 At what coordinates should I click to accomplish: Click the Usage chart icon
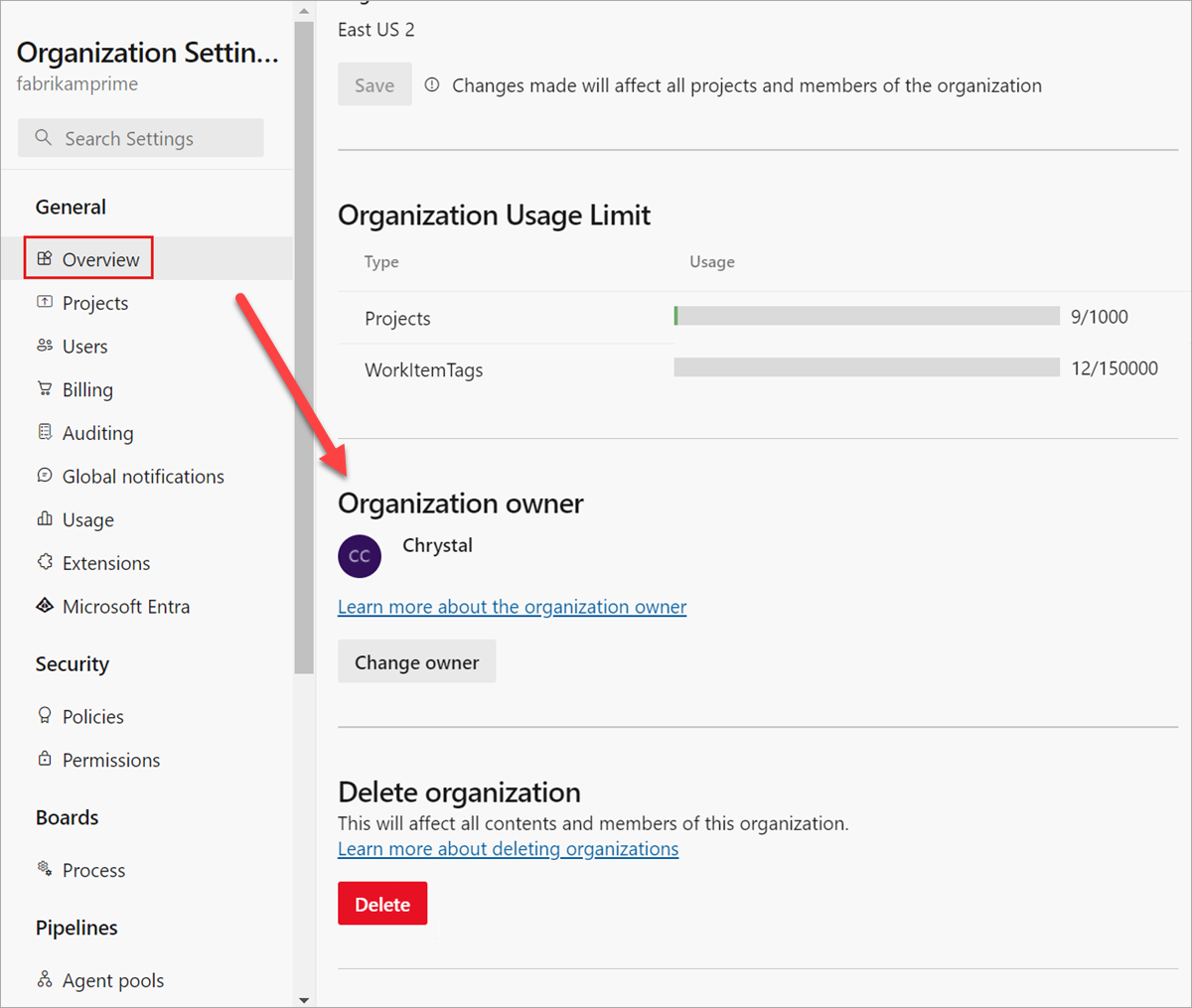(x=45, y=518)
